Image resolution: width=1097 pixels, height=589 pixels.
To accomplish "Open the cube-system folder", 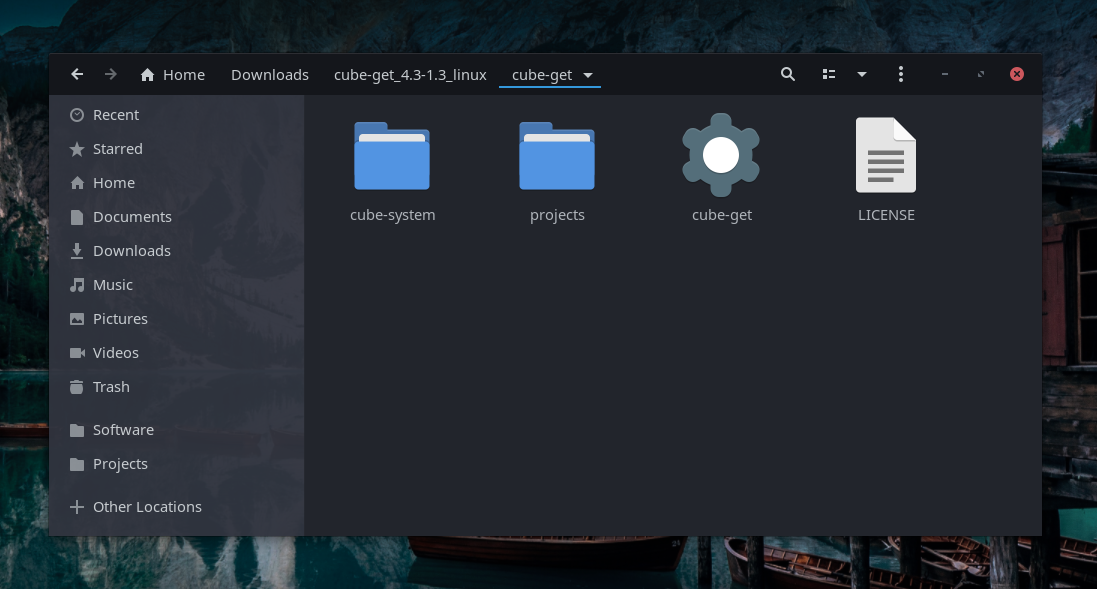I will point(392,157).
